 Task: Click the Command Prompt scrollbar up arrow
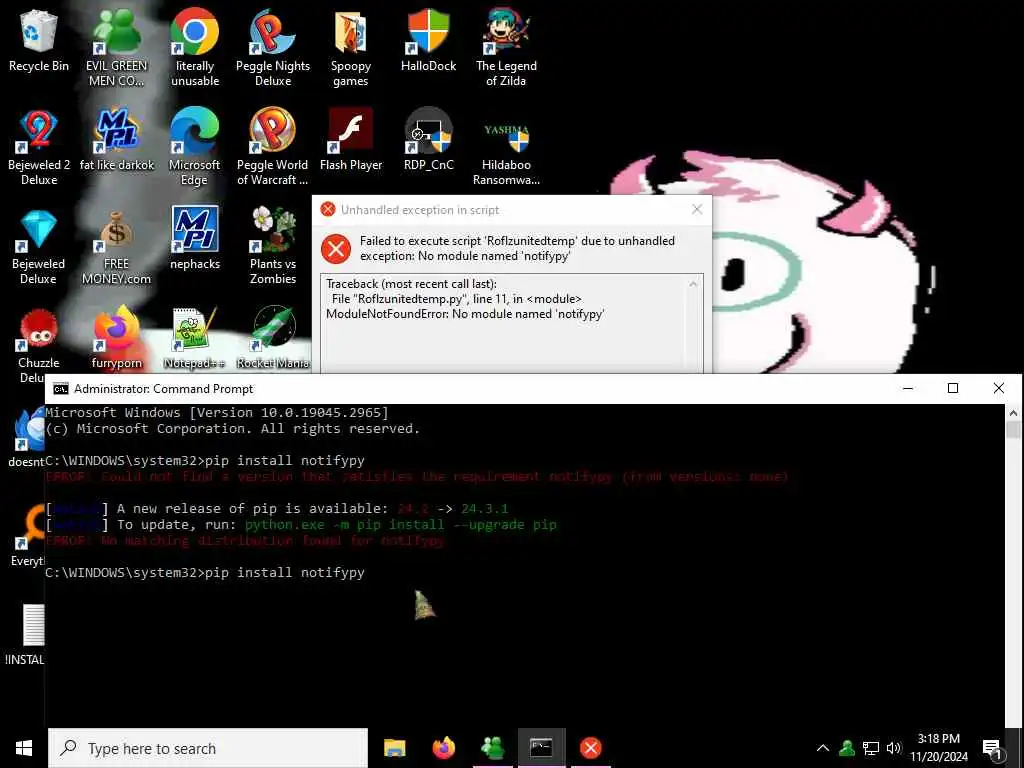pos(1013,413)
